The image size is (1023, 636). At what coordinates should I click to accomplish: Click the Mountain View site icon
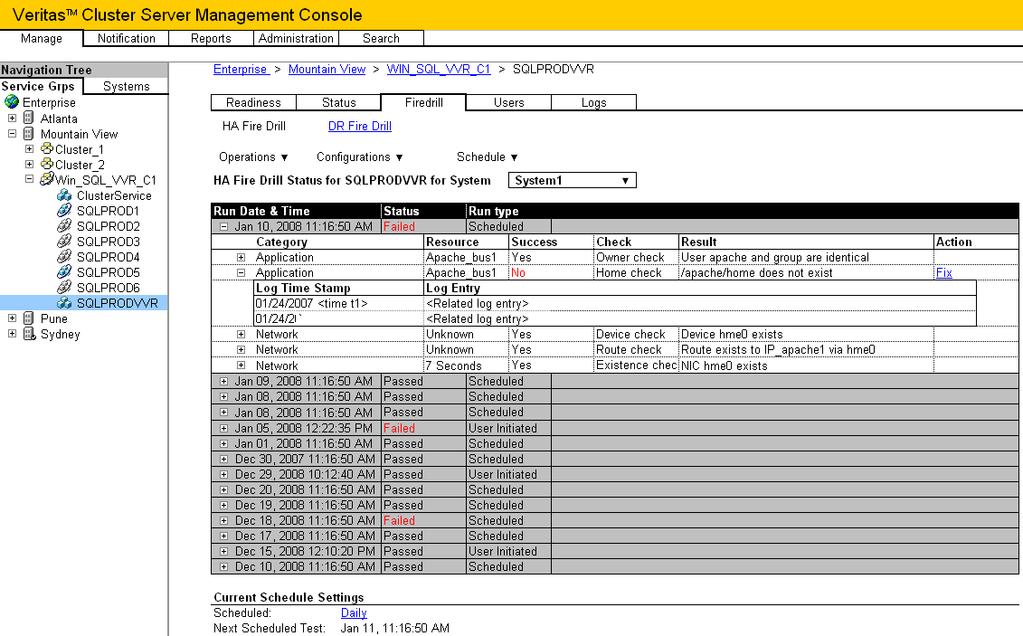click(28, 133)
